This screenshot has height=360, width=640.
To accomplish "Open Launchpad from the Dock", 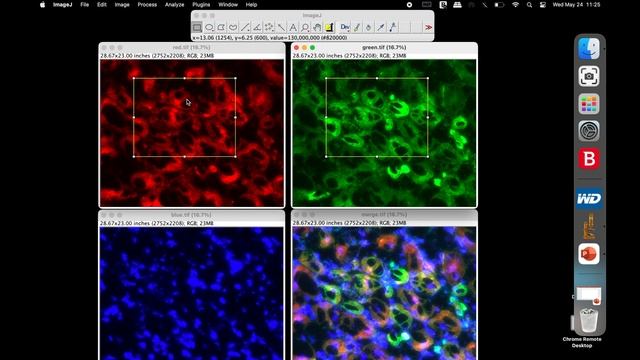I will pos(589,104).
